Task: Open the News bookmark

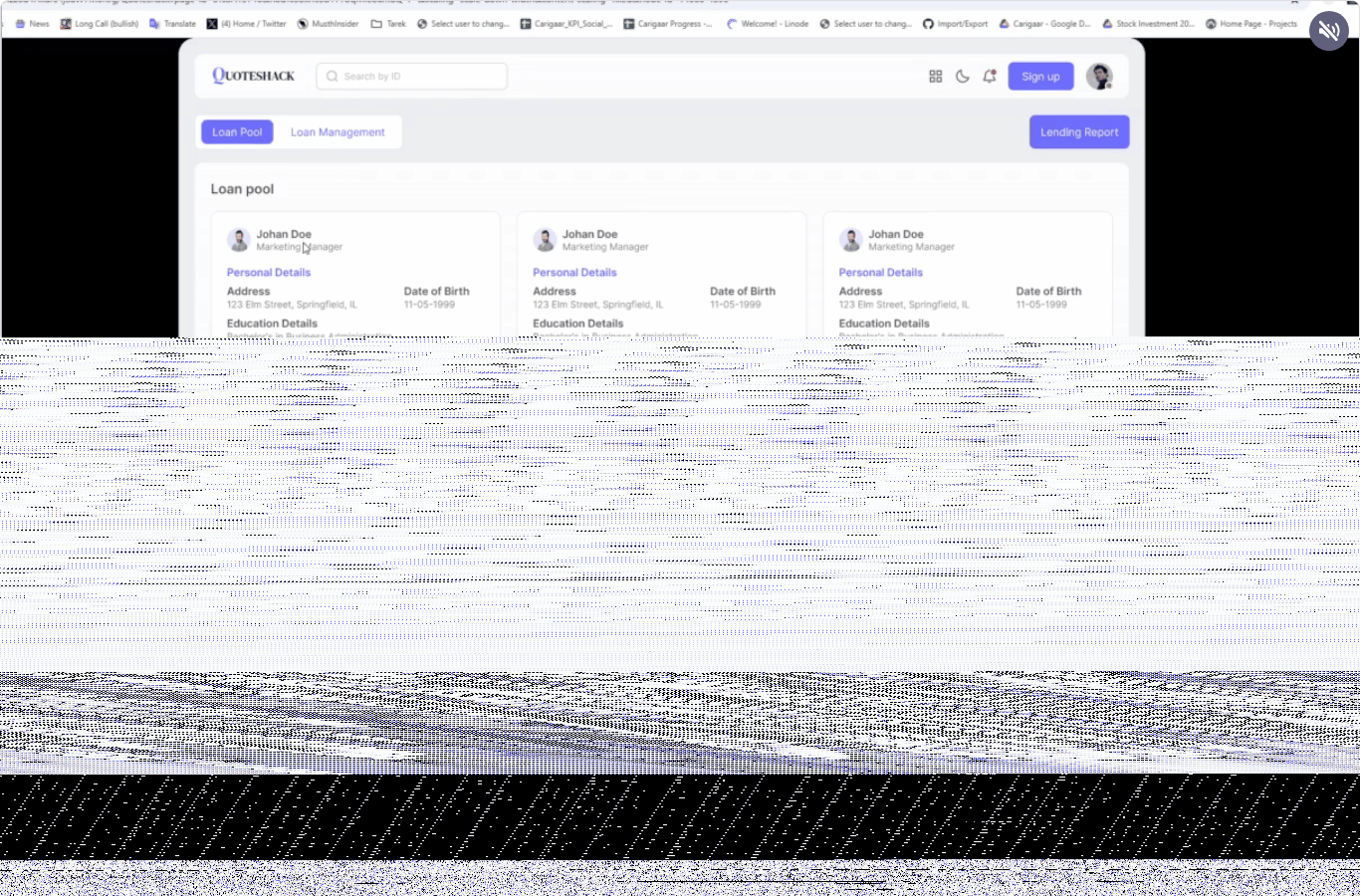Action: click(32, 24)
